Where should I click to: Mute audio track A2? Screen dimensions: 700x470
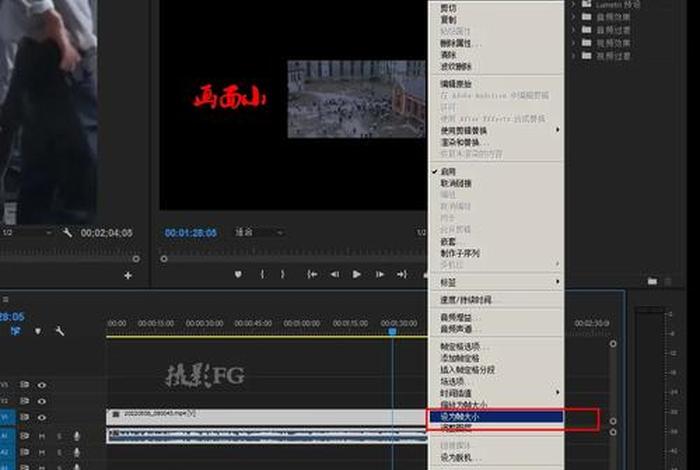coord(42,453)
